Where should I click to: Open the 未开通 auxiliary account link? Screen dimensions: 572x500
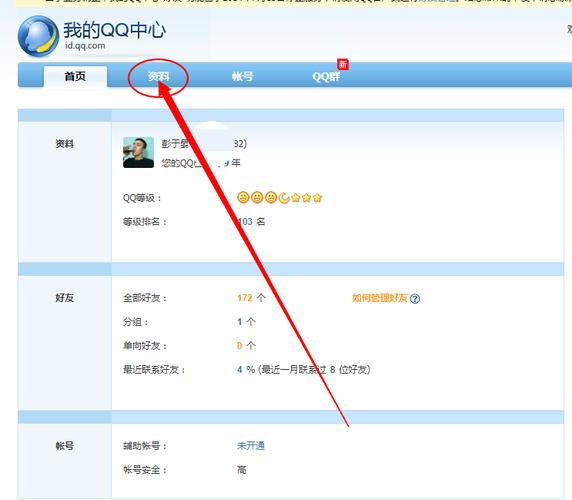coord(251,446)
